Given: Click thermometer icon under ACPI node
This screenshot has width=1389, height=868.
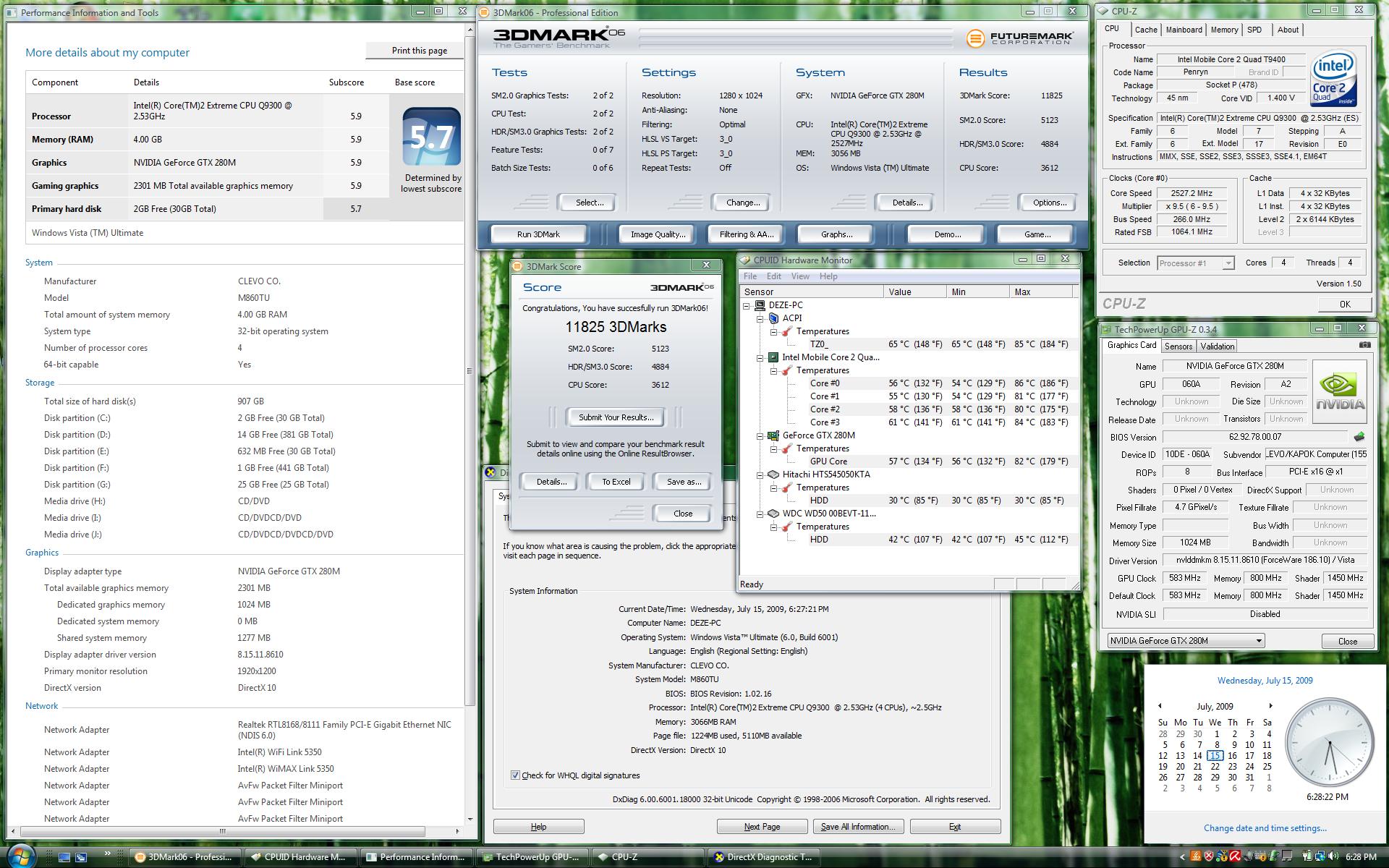Looking at the screenshot, I should point(787,331).
